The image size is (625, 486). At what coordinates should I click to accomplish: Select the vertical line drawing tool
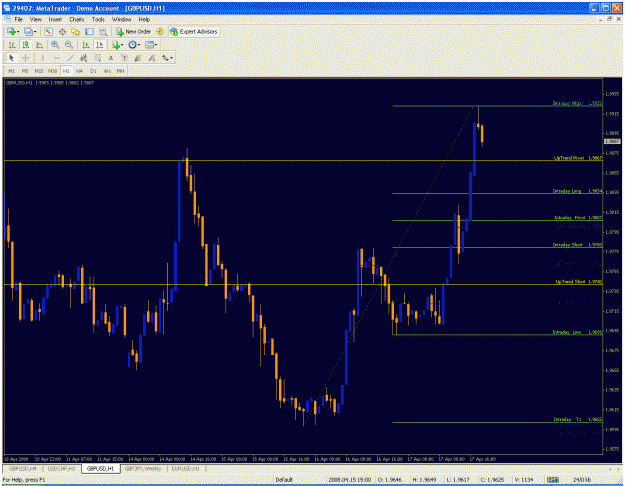coord(42,58)
